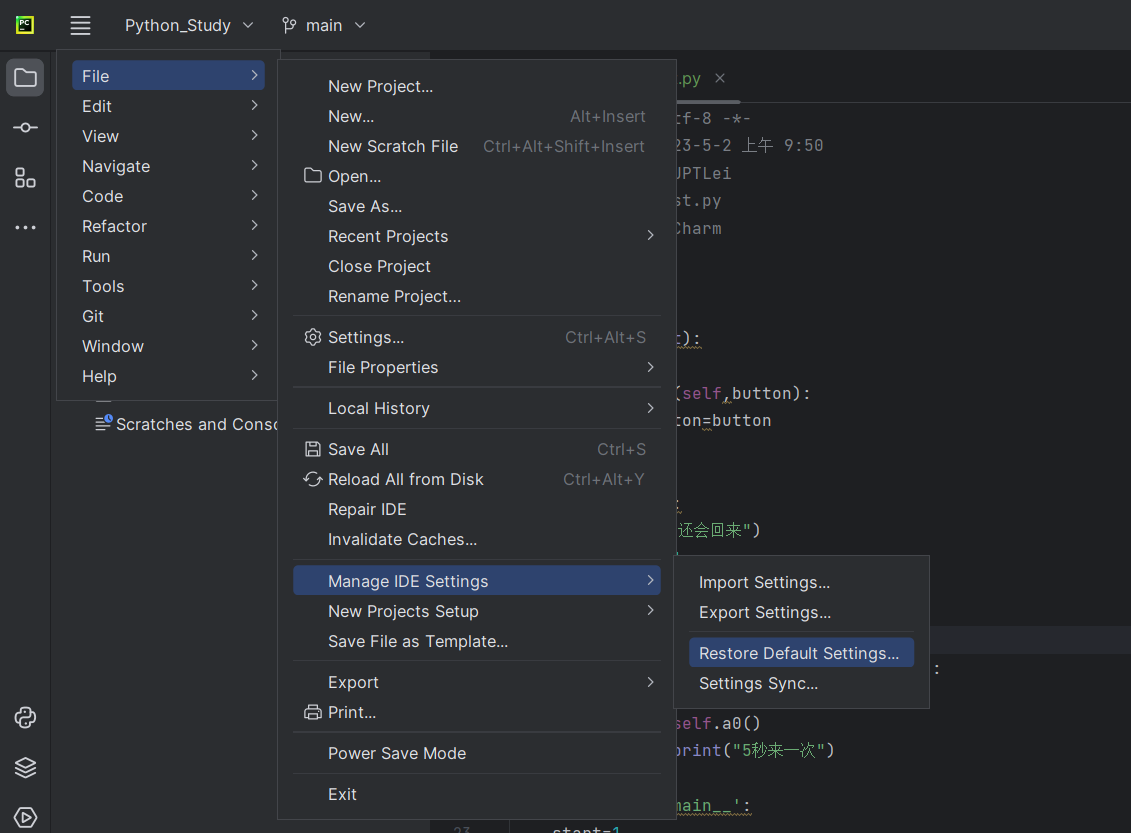Choose Save As... menu item

click(x=477, y=206)
